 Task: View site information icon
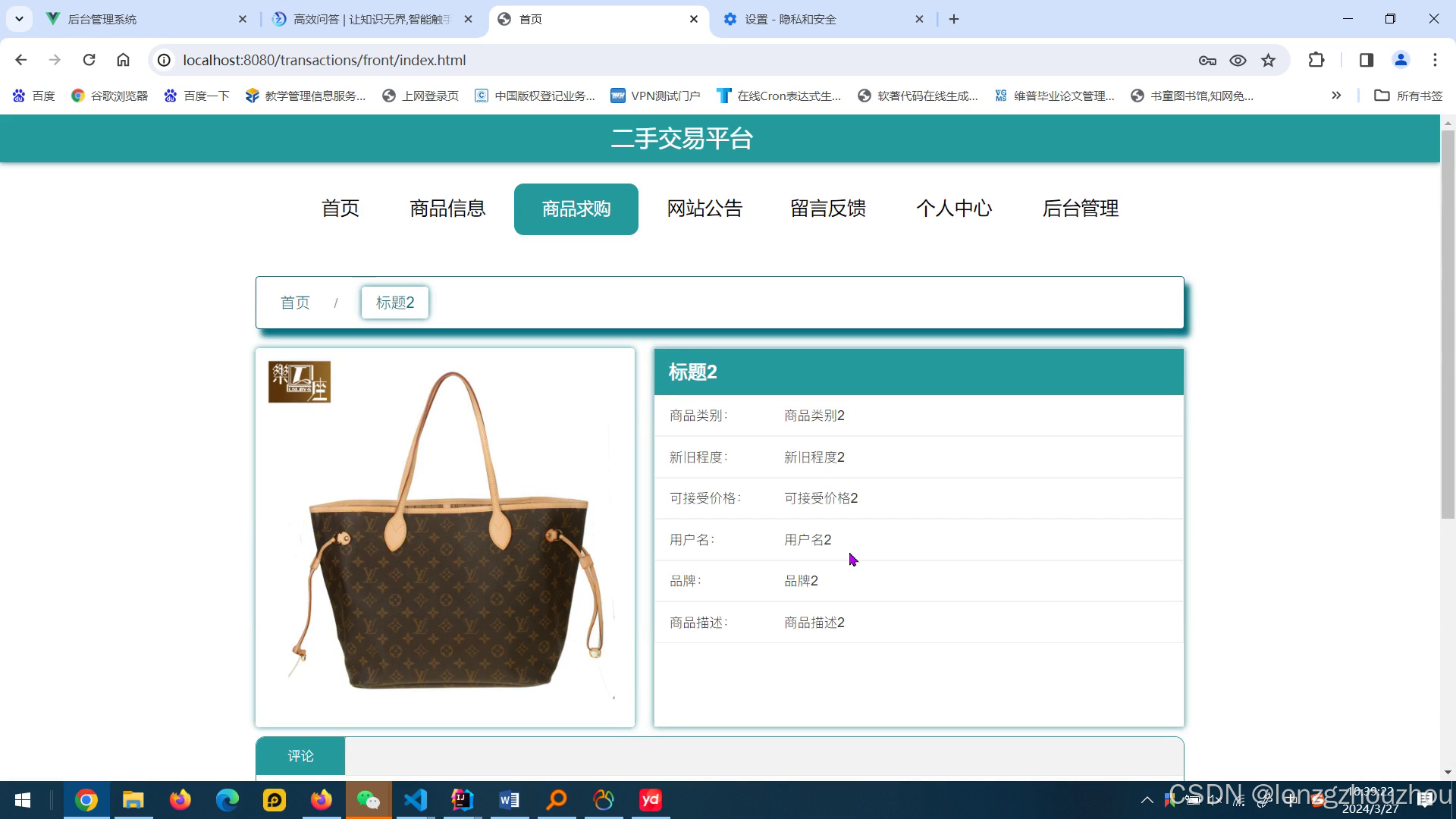[x=164, y=60]
